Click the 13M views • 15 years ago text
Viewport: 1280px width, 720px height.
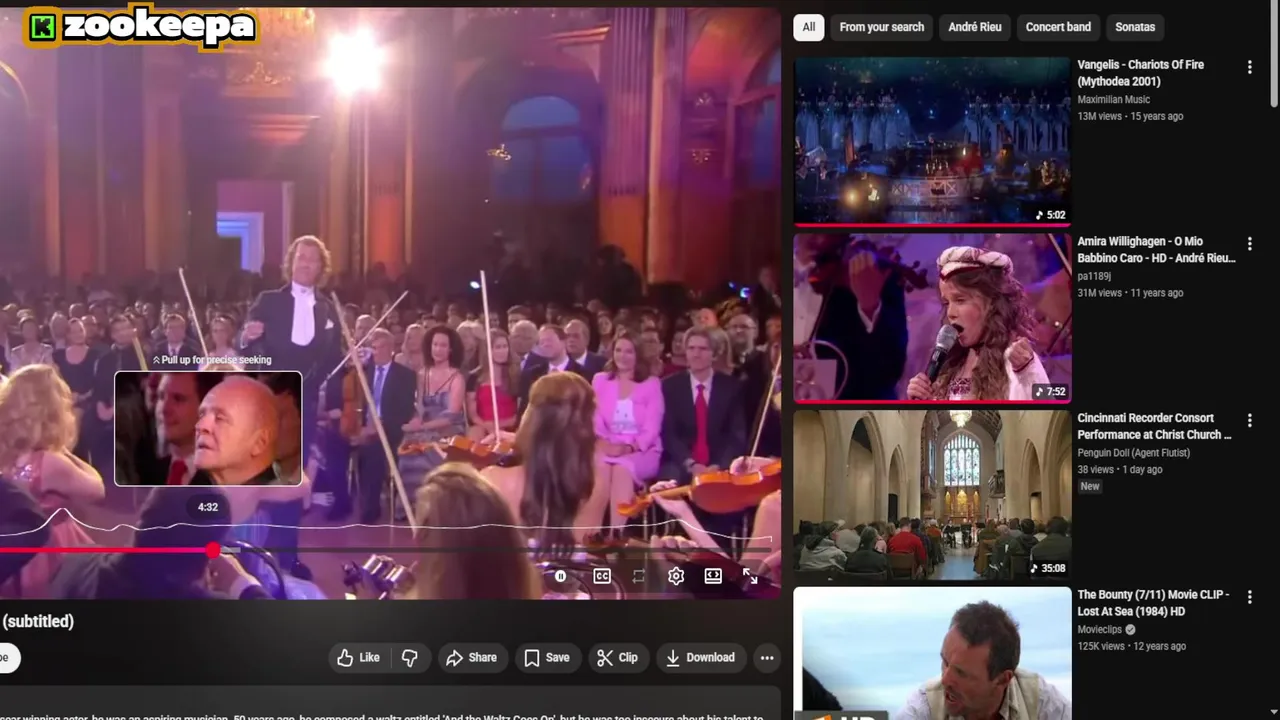pyautogui.click(x=1130, y=116)
